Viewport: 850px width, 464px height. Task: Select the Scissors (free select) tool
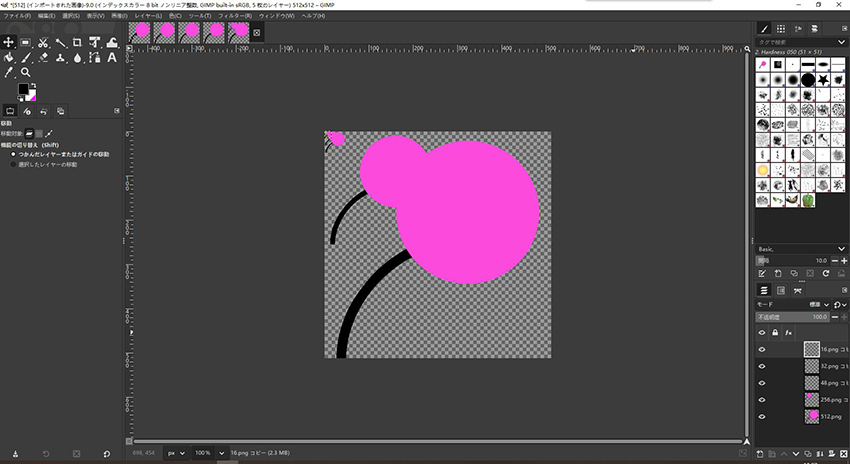43,42
